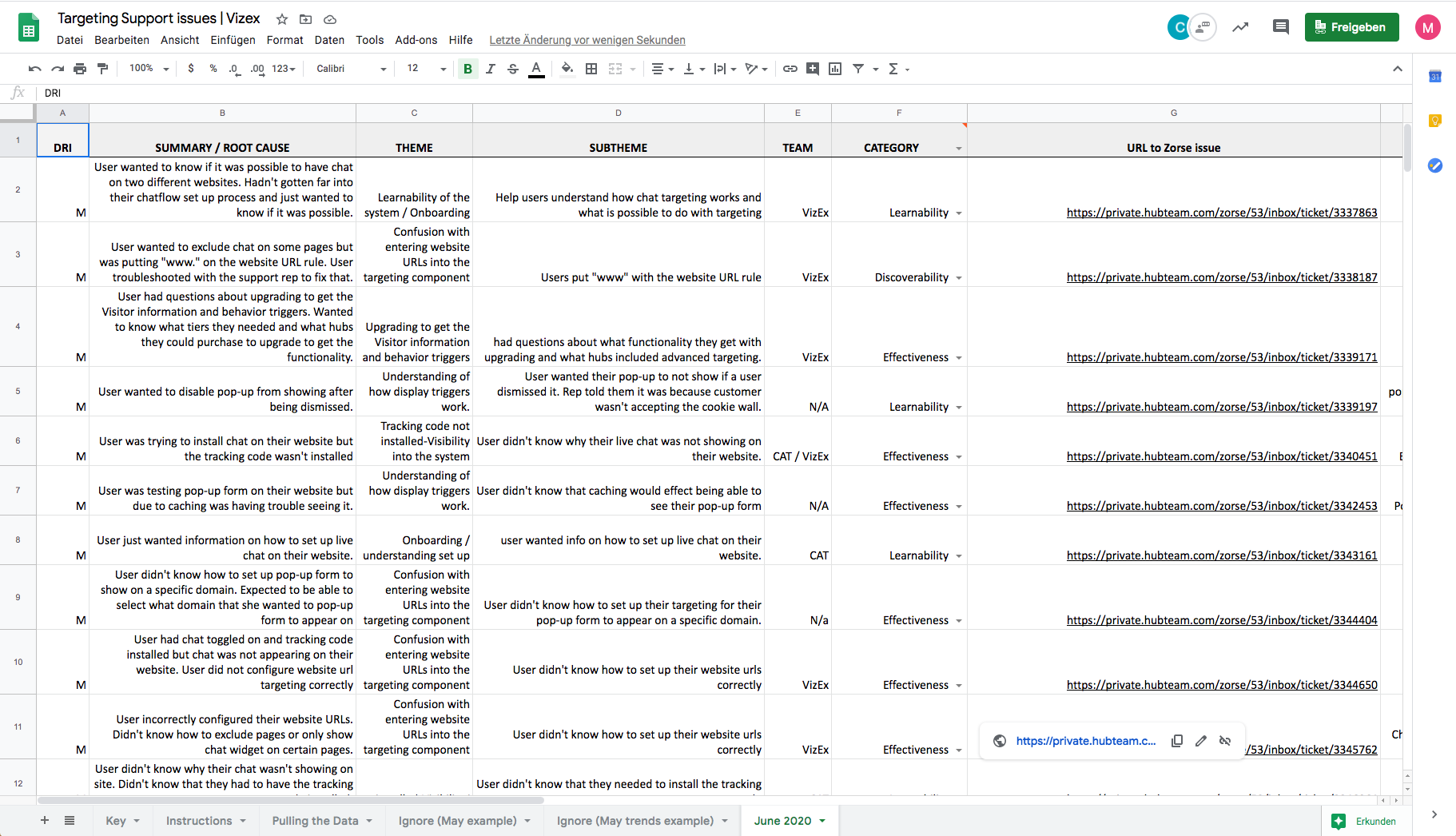The width and height of the screenshot is (1456, 836).
Task: Open the text color picker
Action: pyautogui.click(x=537, y=69)
